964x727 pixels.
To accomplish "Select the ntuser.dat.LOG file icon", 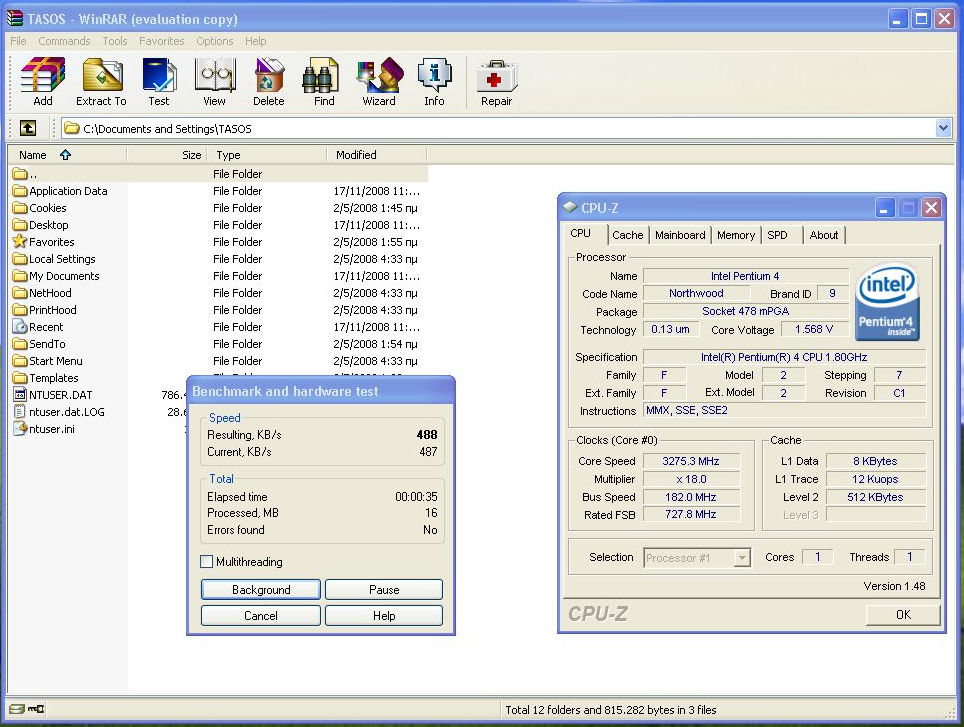I will coord(20,412).
